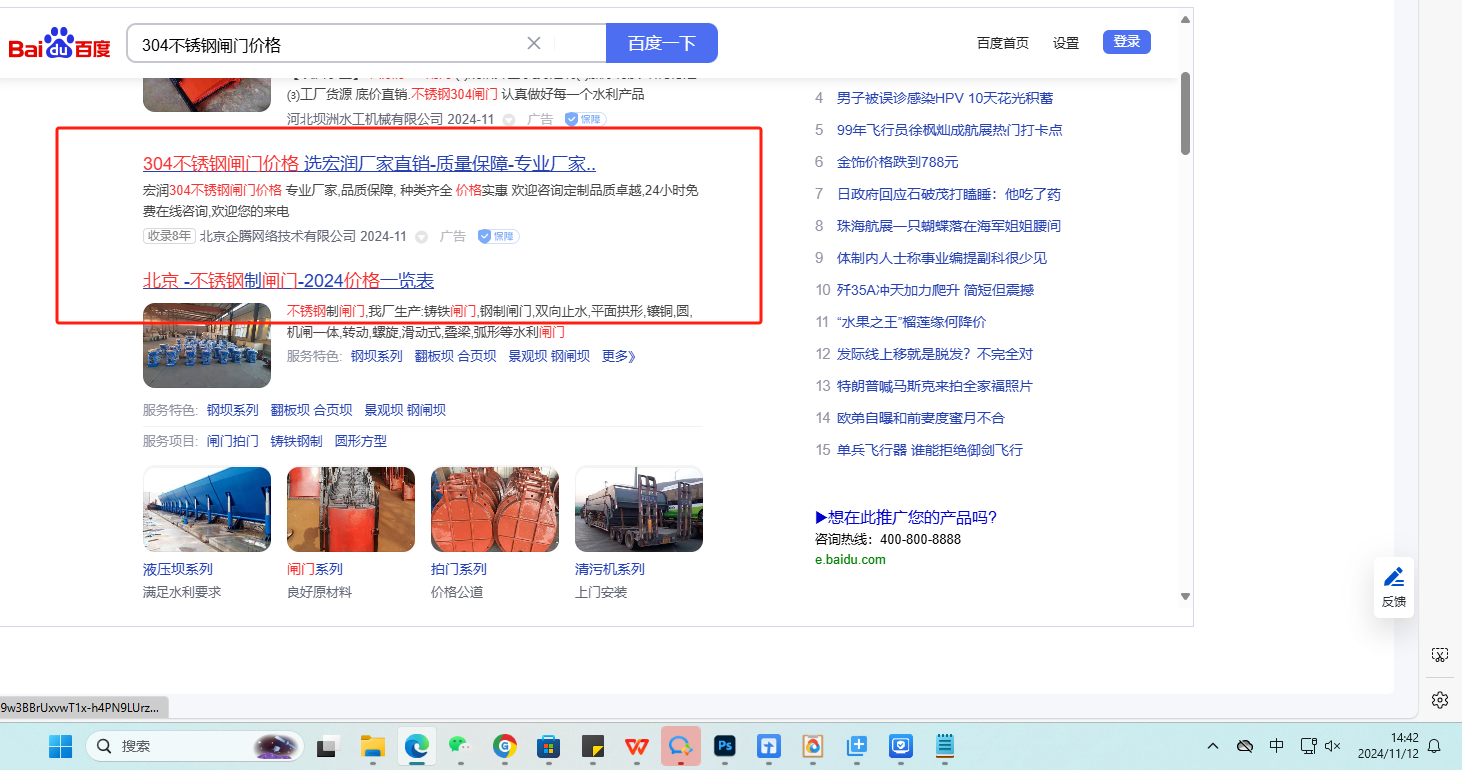Screen dimensions: 1462x770
Task: Open Photoshop from the taskbar
Action: click(725, 746)
